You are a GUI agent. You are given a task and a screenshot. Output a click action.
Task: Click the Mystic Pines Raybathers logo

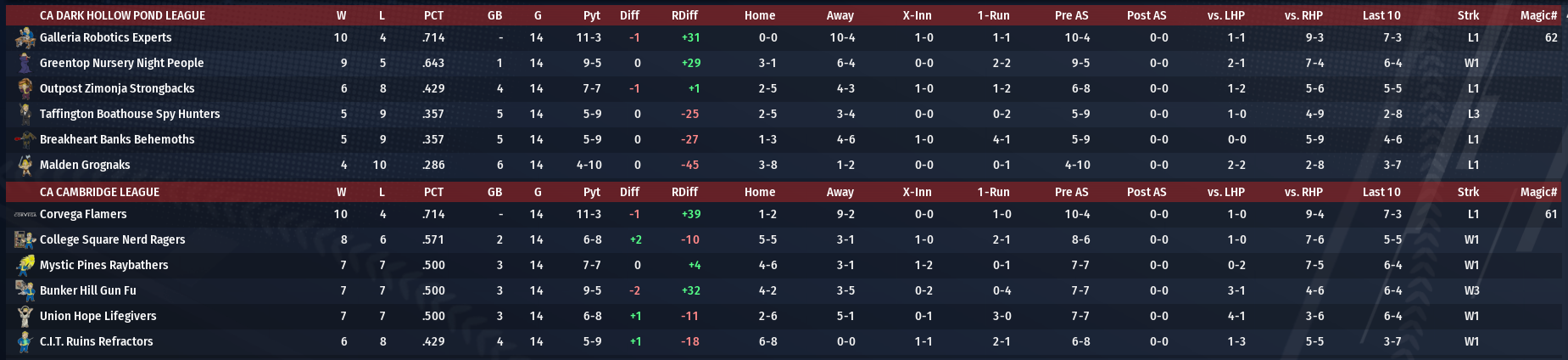pos(25,265)
